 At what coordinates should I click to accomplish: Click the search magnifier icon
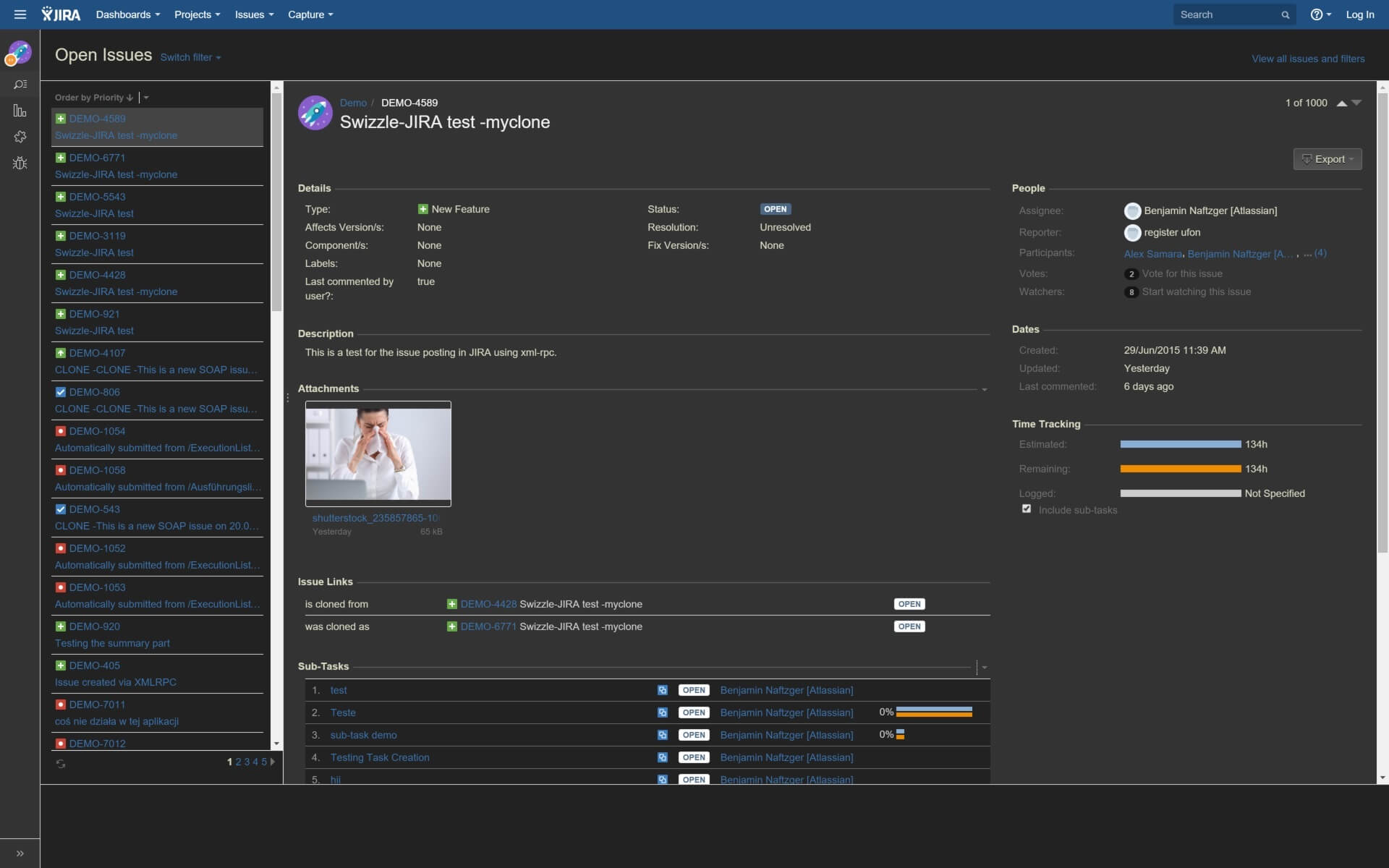[1286, 14]
